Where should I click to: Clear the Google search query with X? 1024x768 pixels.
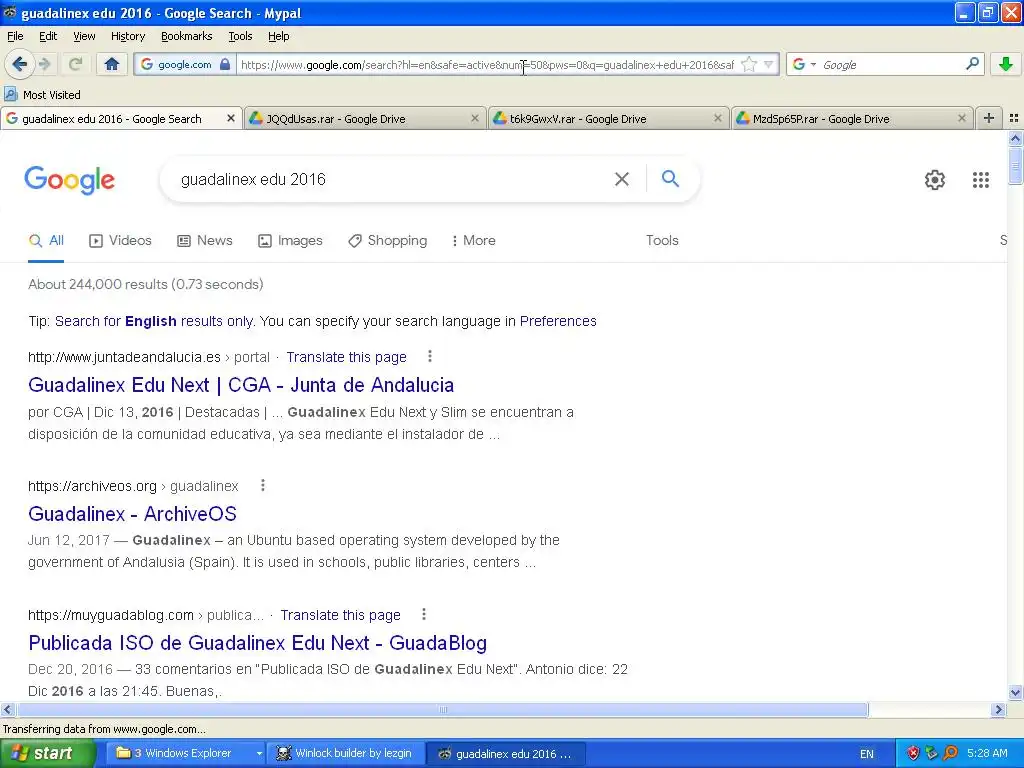[622, 179]
